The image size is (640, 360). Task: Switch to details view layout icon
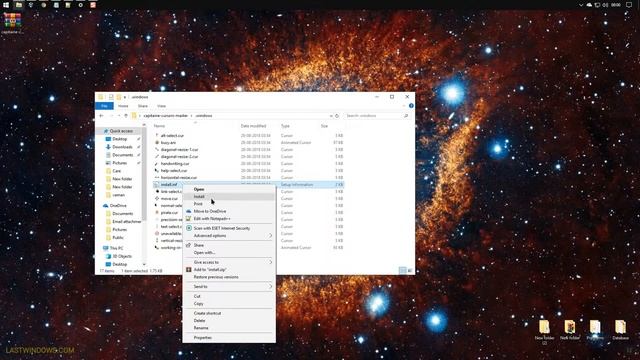(x=402, y=271)
